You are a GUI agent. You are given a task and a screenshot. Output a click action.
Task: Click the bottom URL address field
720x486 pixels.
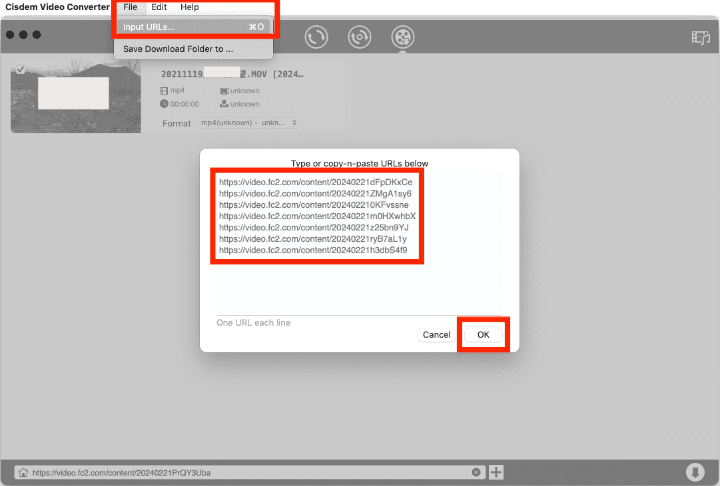250,472
